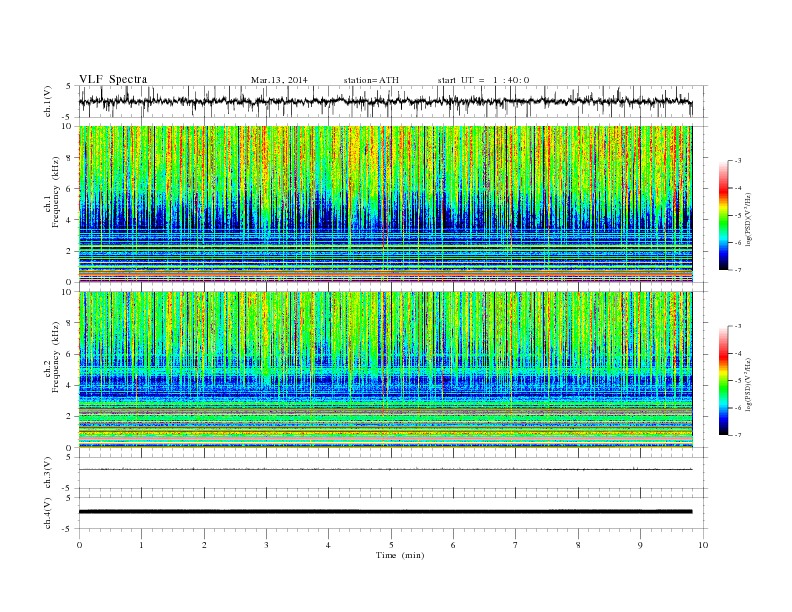The image size is (792, 612).
Task: Click the ch.1 "Frequency (kHz)" axis label
Action: (56, 192)
